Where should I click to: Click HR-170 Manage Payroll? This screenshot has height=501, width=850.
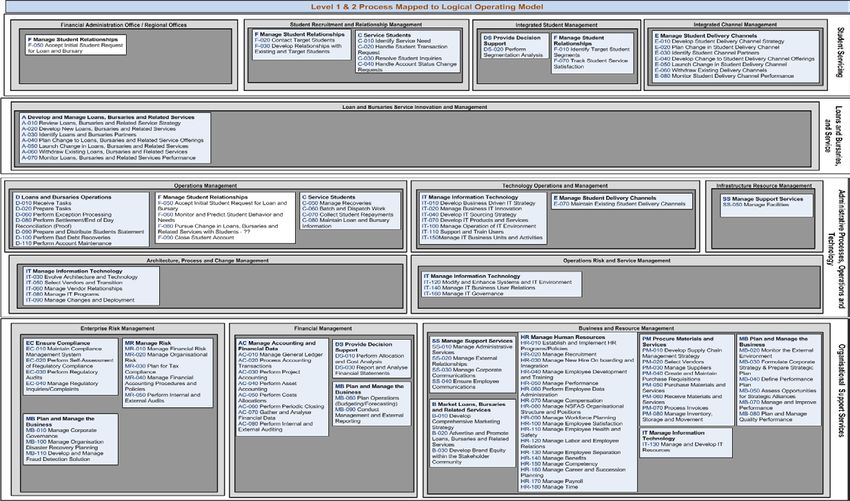(x=552, y=481)
